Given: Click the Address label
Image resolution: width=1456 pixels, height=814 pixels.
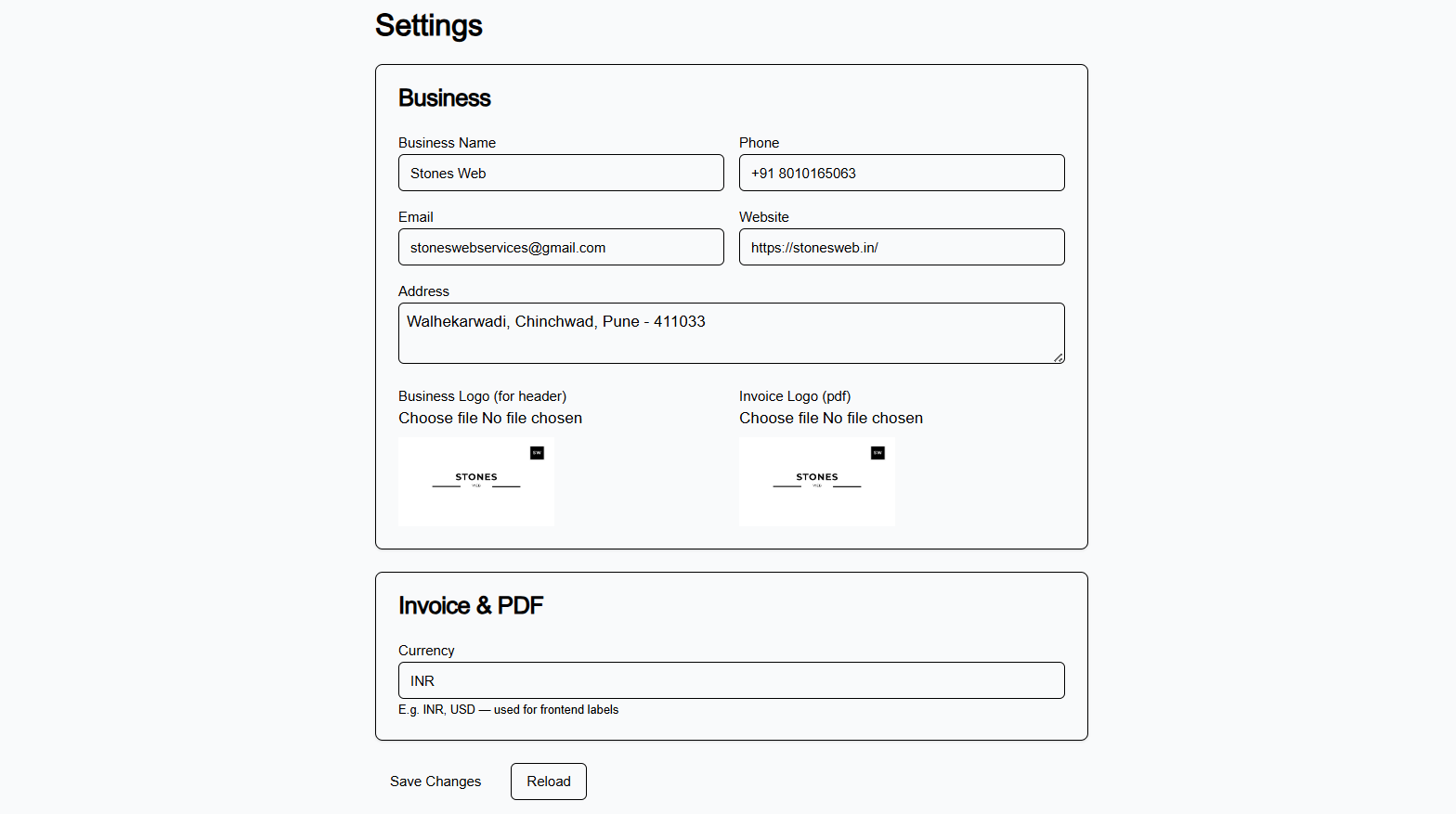Looking at the screenshot, I should pos(423,291).
